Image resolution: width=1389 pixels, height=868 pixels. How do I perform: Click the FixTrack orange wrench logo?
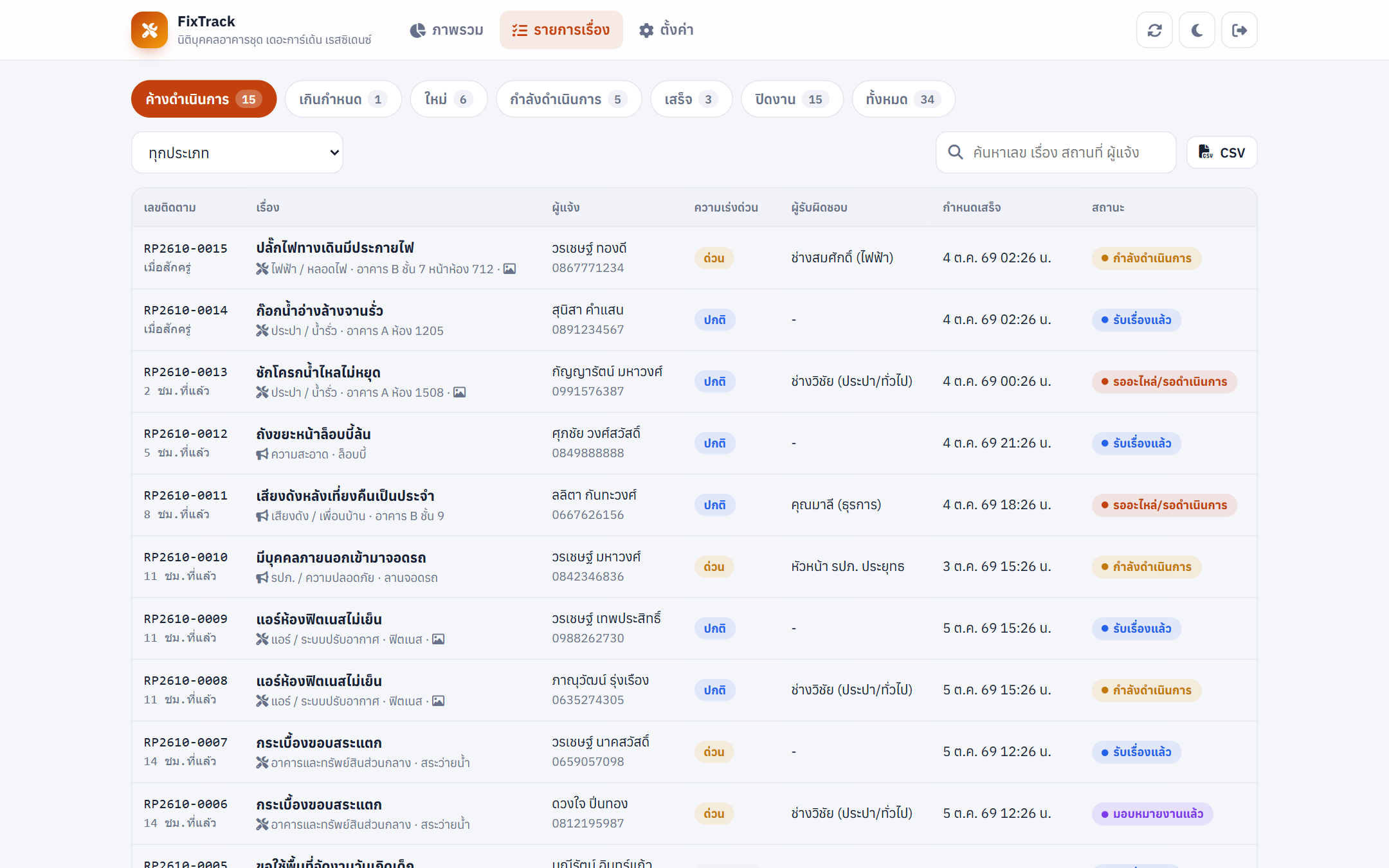(x=149, y=30)
